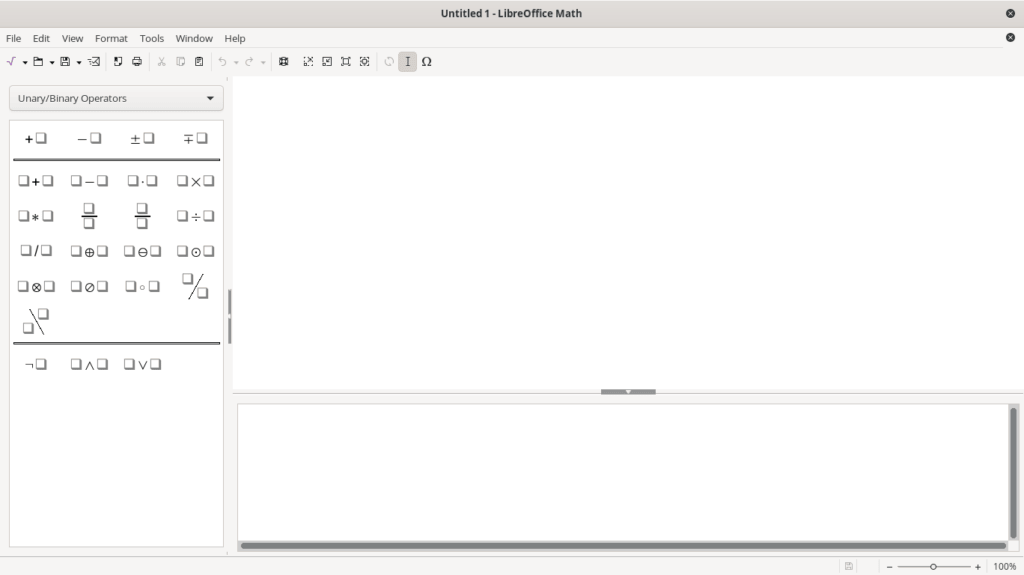Click the Print icon in toolbar

tap(137, 62)
